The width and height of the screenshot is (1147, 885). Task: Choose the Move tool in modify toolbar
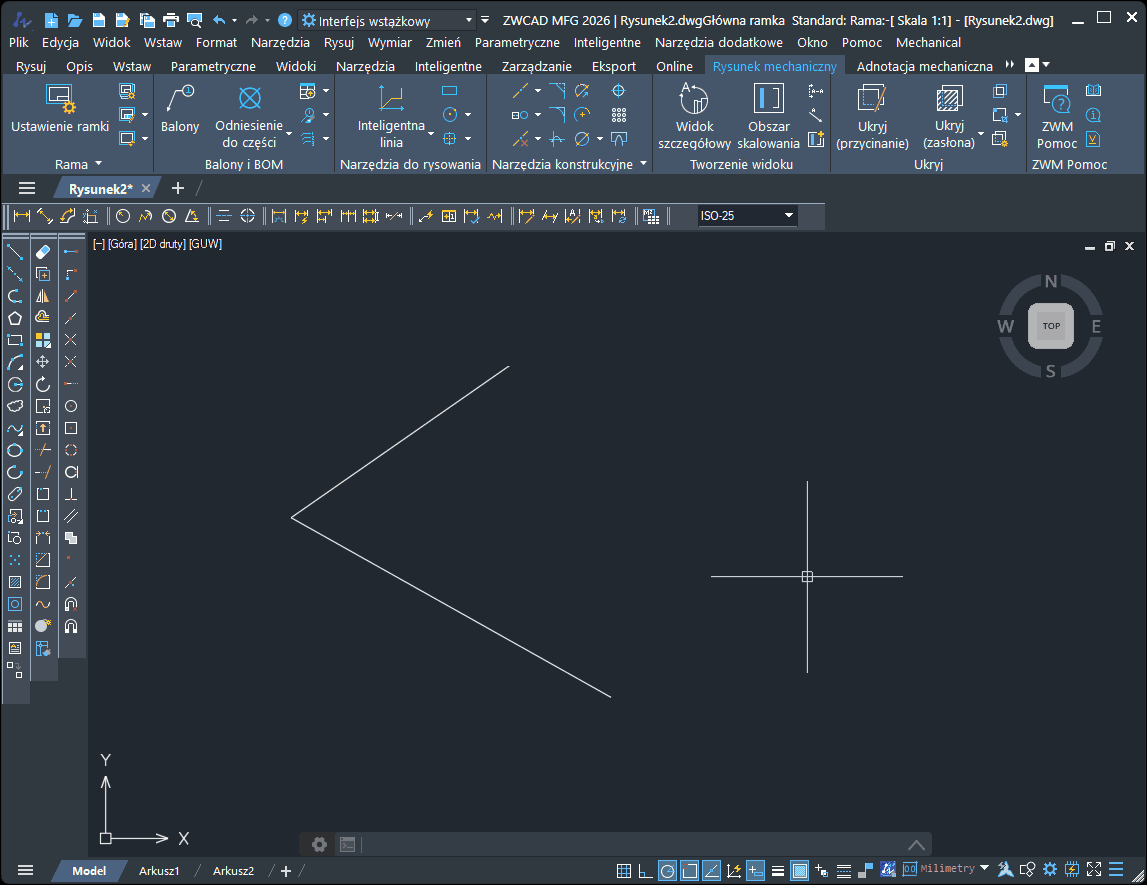pos(43,362)
